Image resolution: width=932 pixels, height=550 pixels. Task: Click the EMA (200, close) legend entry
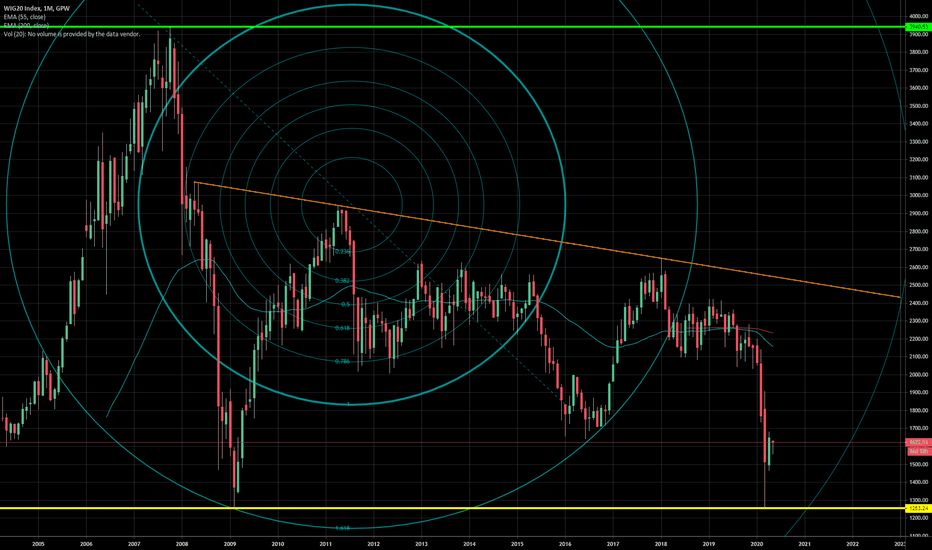[x=26, y=26]
